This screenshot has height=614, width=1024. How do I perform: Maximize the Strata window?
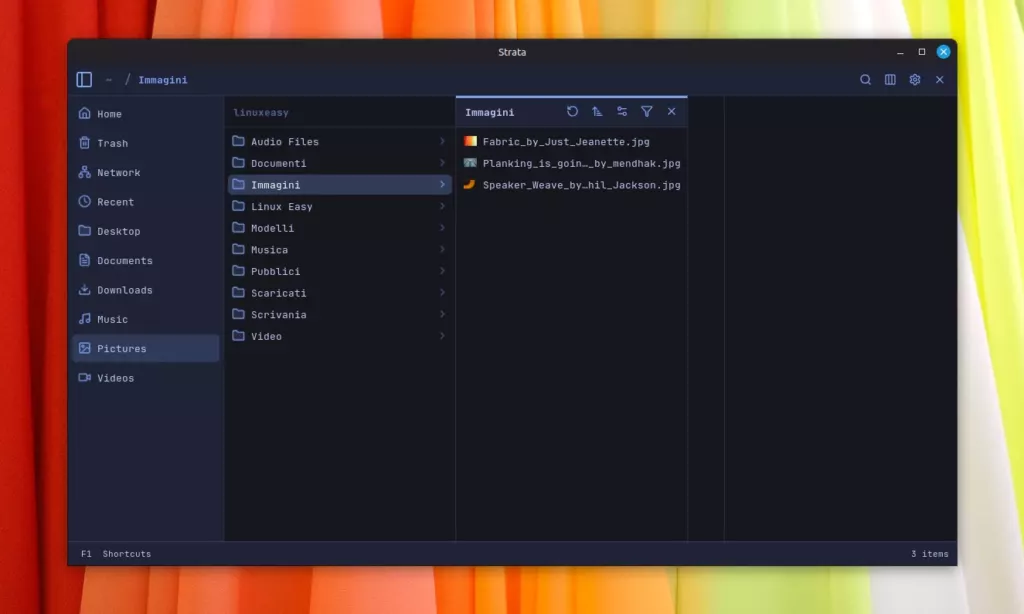click(922, 52)
